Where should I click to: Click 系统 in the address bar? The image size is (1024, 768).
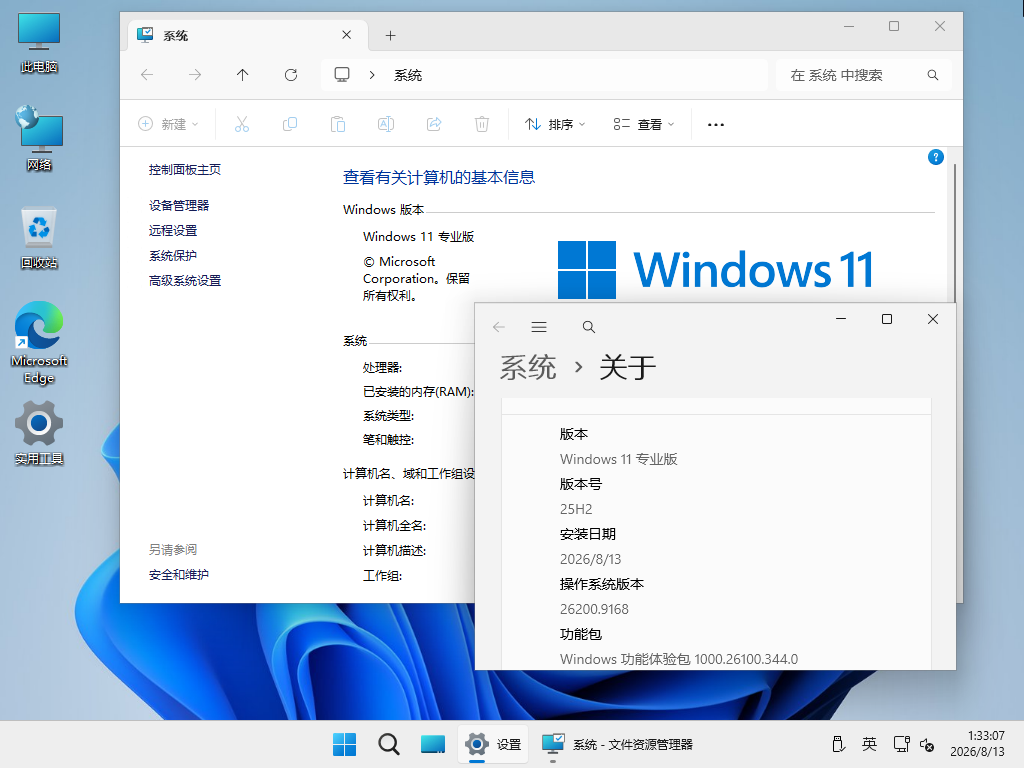click(408, 75)
